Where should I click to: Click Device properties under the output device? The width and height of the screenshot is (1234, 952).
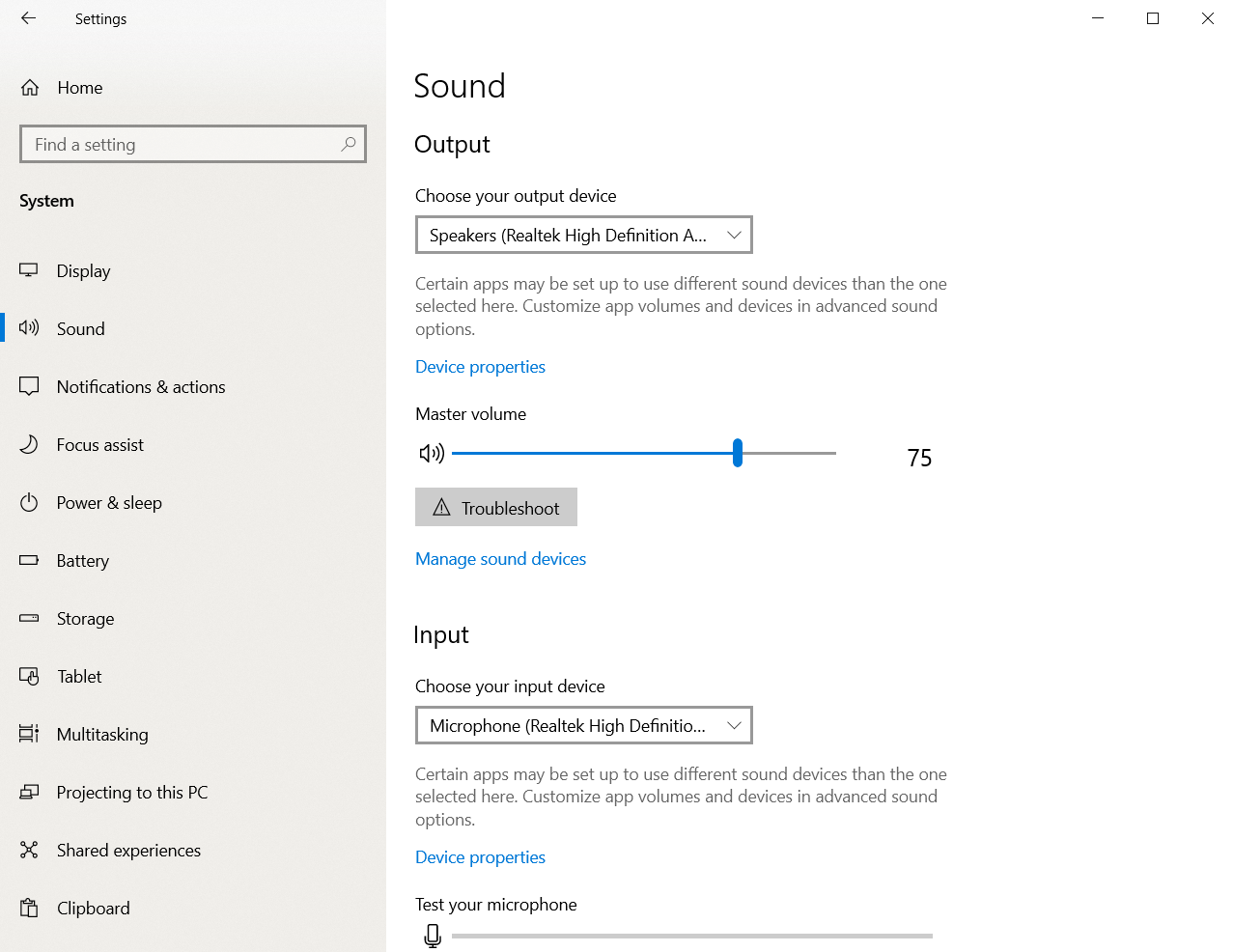480,367
